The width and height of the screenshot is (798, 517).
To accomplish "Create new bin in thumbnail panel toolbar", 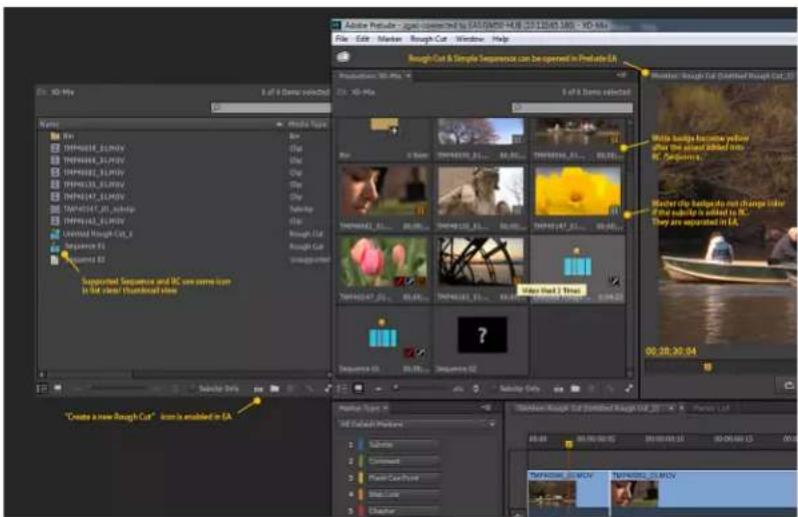I will [x=575, y=389].
